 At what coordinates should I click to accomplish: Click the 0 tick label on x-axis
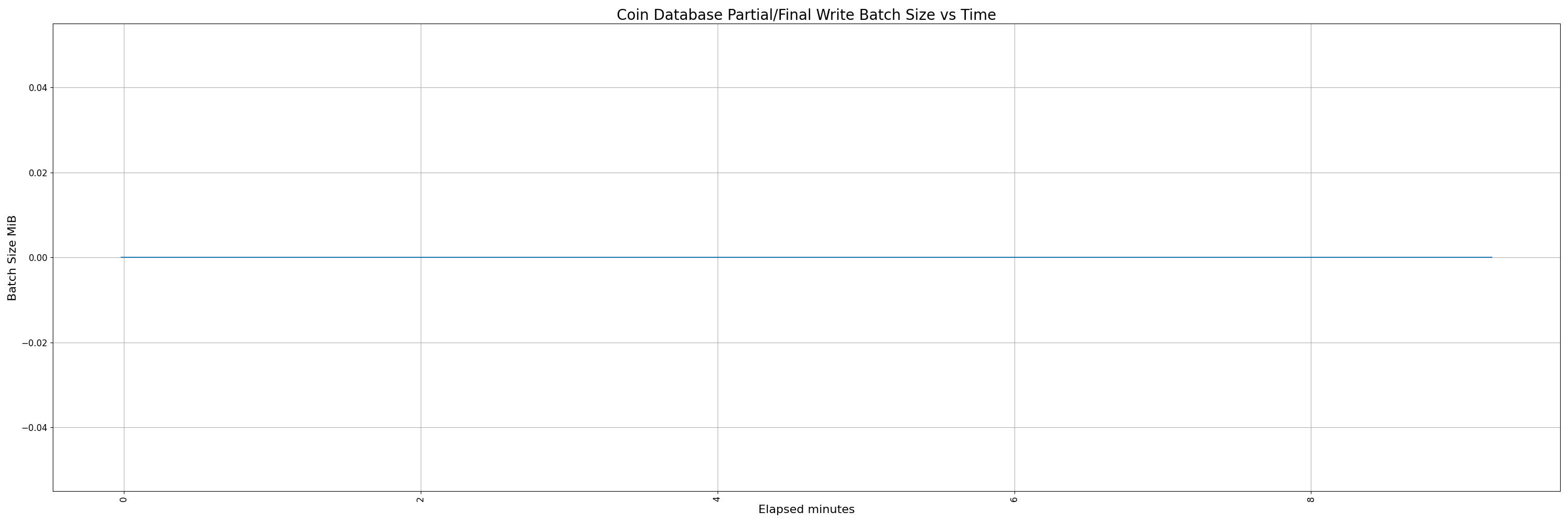coord(123,499)
